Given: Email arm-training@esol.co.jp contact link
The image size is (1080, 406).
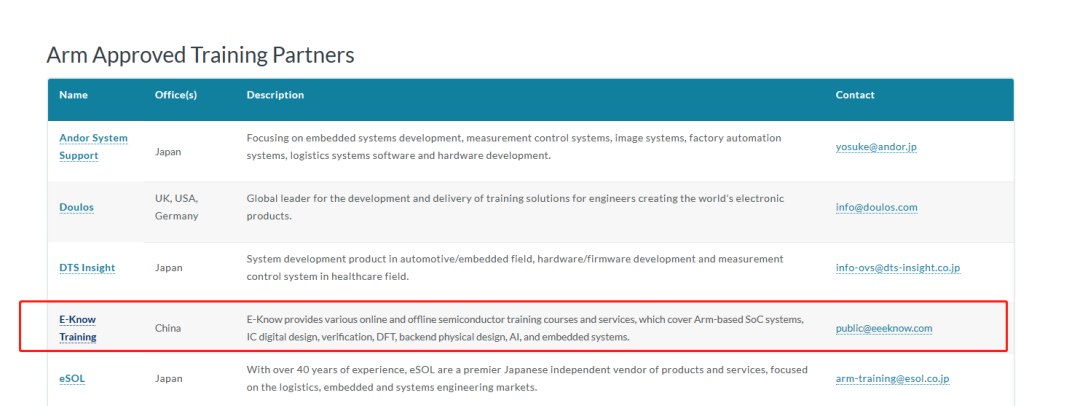Looking at the screenshot, I should coord(893,378).
